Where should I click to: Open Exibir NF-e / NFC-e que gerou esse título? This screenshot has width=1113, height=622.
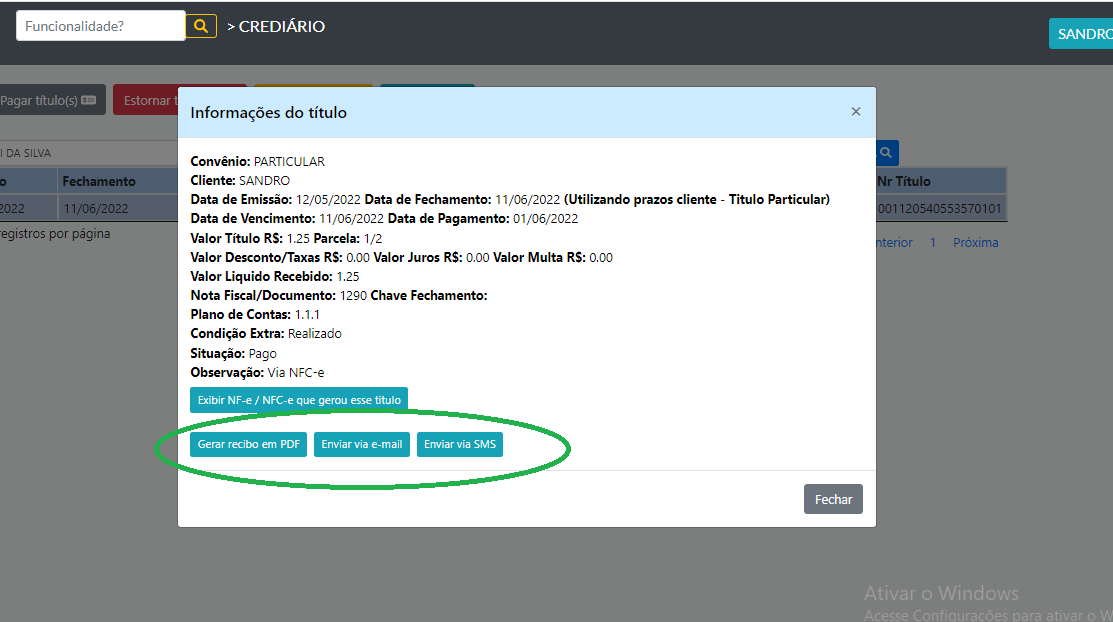[299, 400]
